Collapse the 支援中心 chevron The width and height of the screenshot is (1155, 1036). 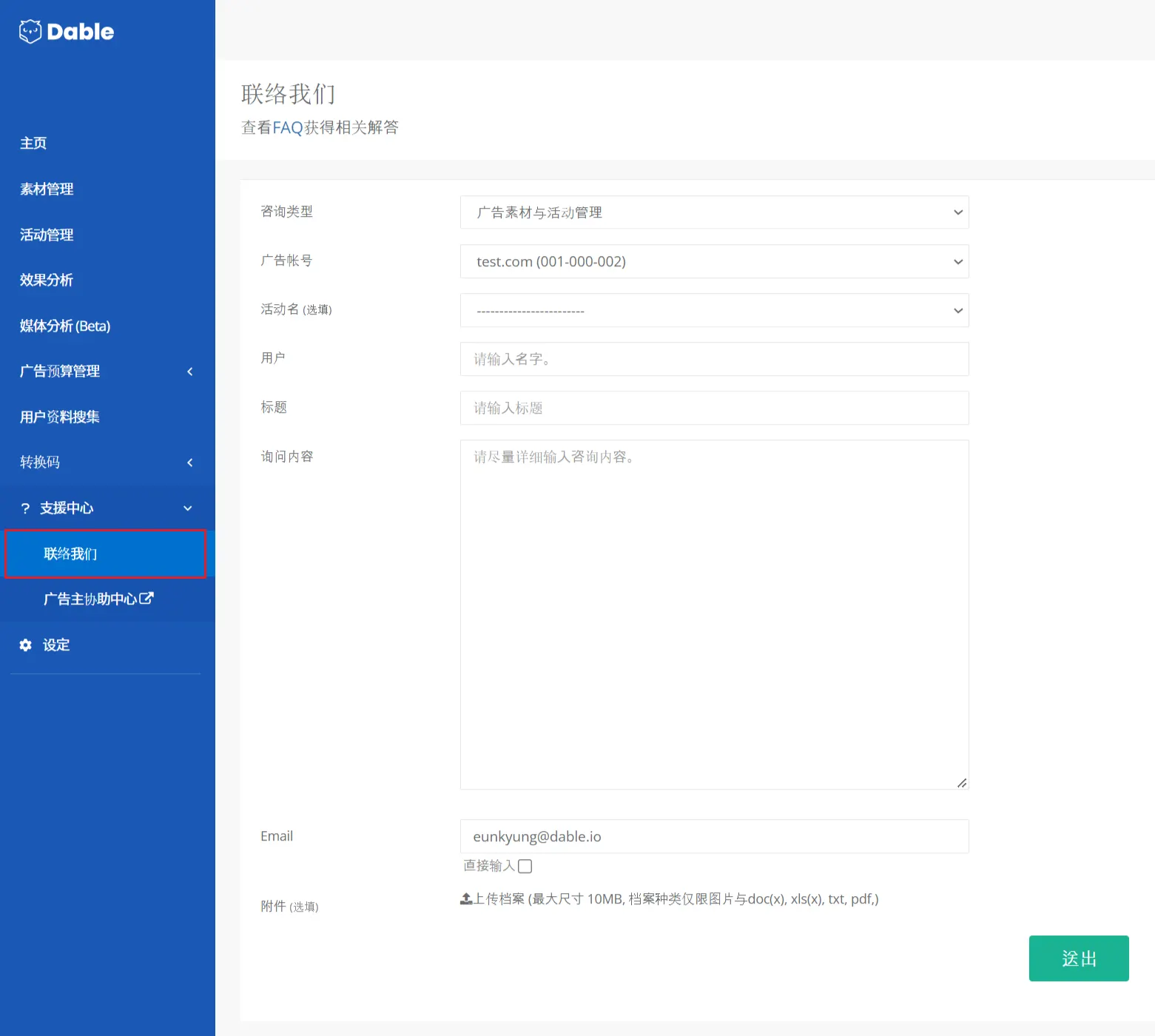pyautogui.click(x=188, y=508)
